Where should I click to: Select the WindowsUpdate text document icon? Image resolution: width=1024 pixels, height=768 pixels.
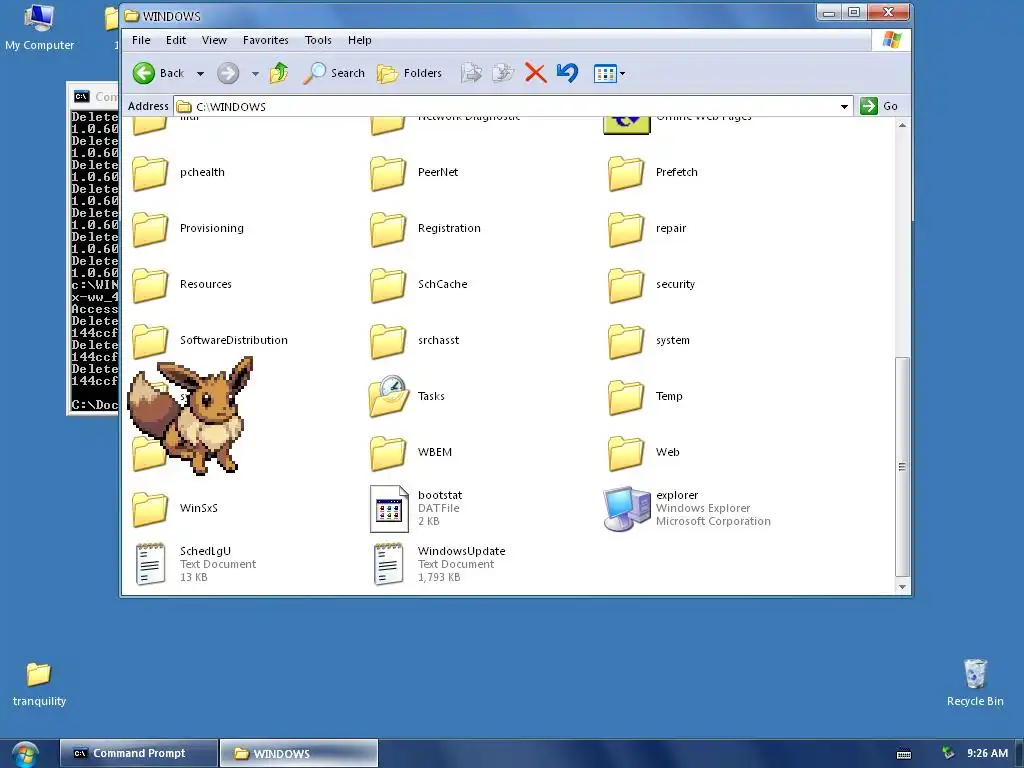pos(388,564)
